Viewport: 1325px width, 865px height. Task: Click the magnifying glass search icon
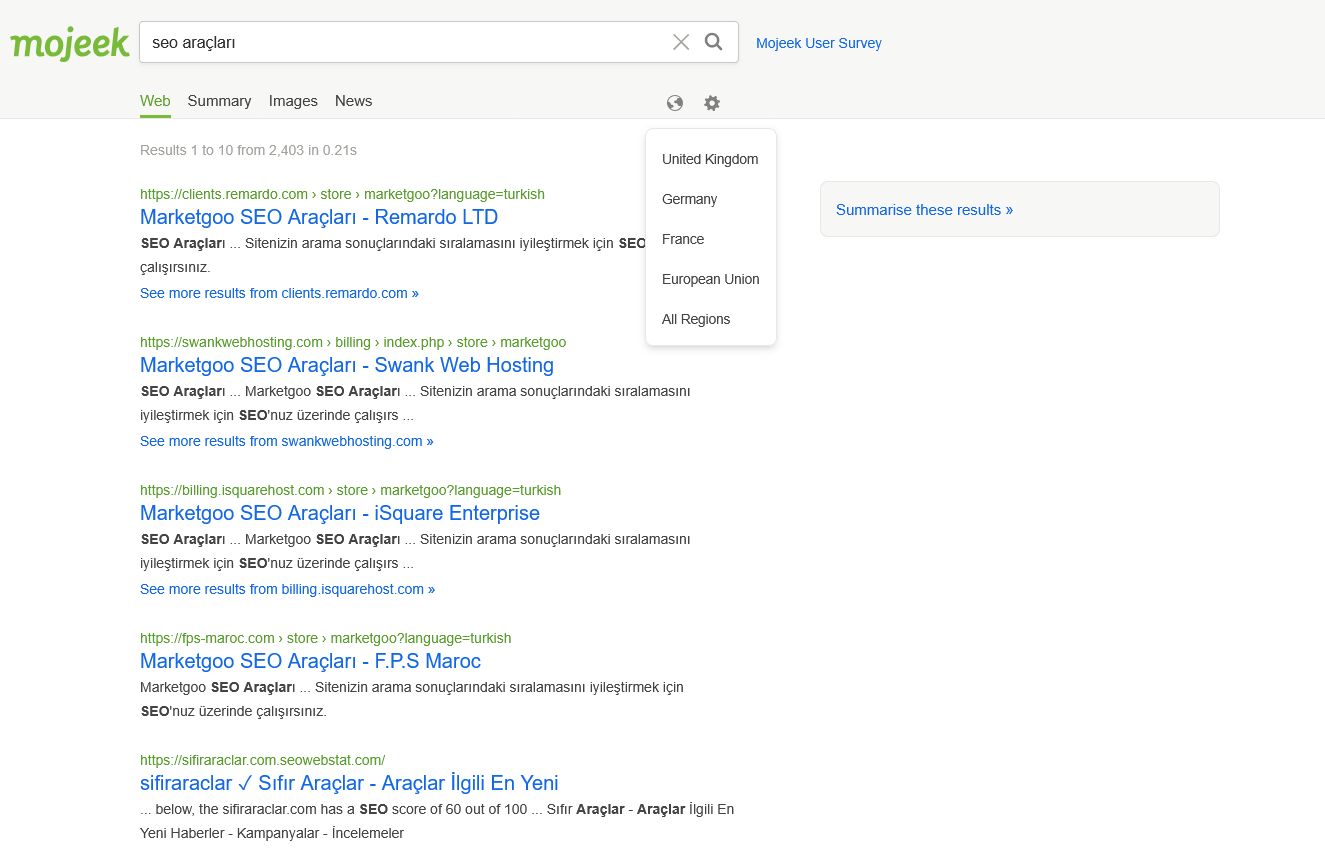click(713, 42)
